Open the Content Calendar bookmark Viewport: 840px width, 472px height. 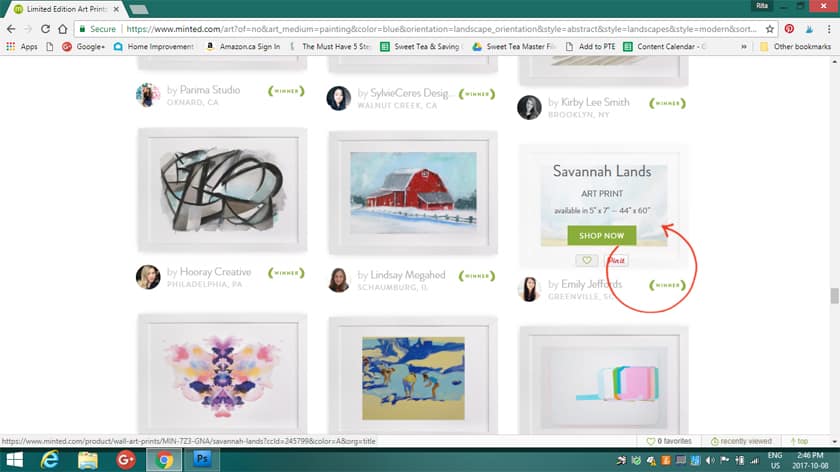tap(664, 47)
